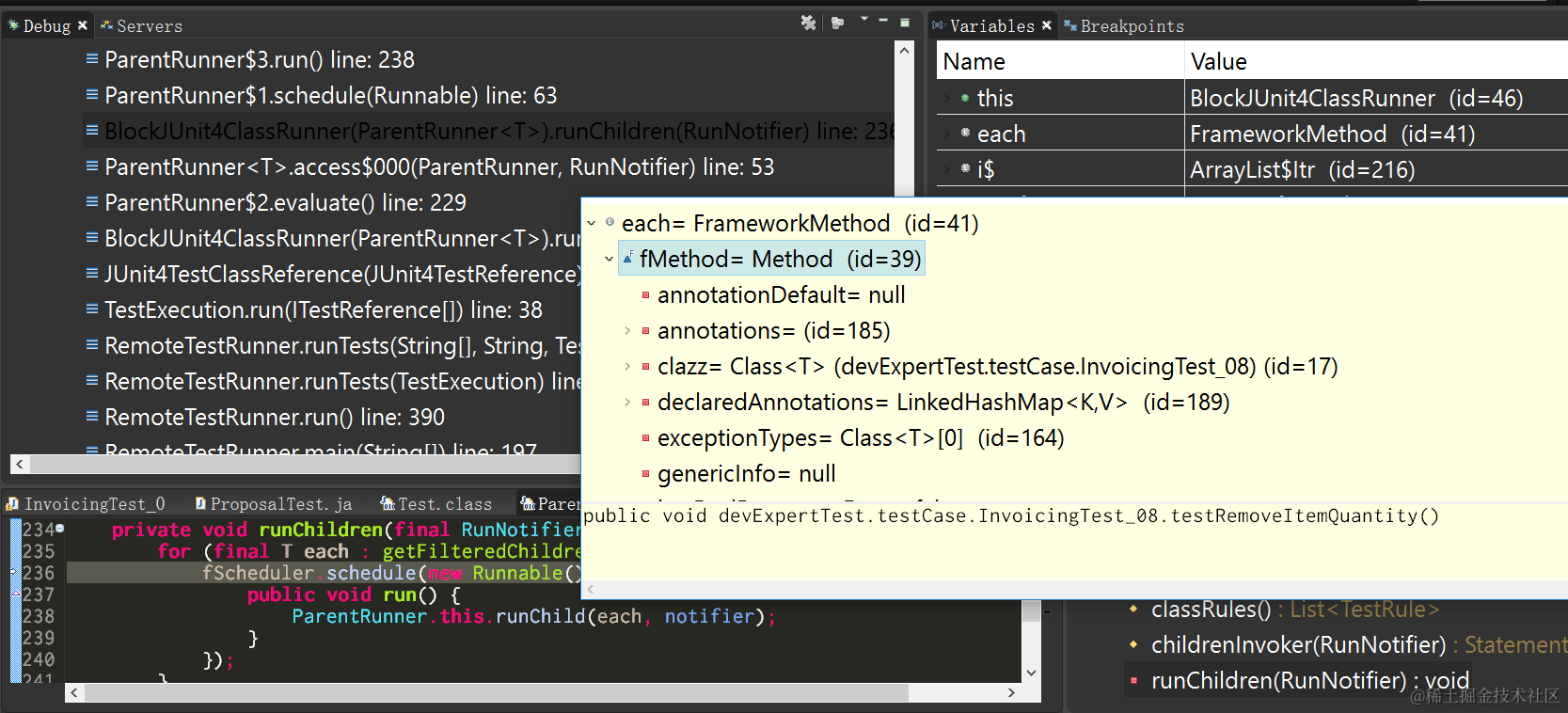
Task: Click private field icon beside genericInfo
Action: (x=645, y=474)
